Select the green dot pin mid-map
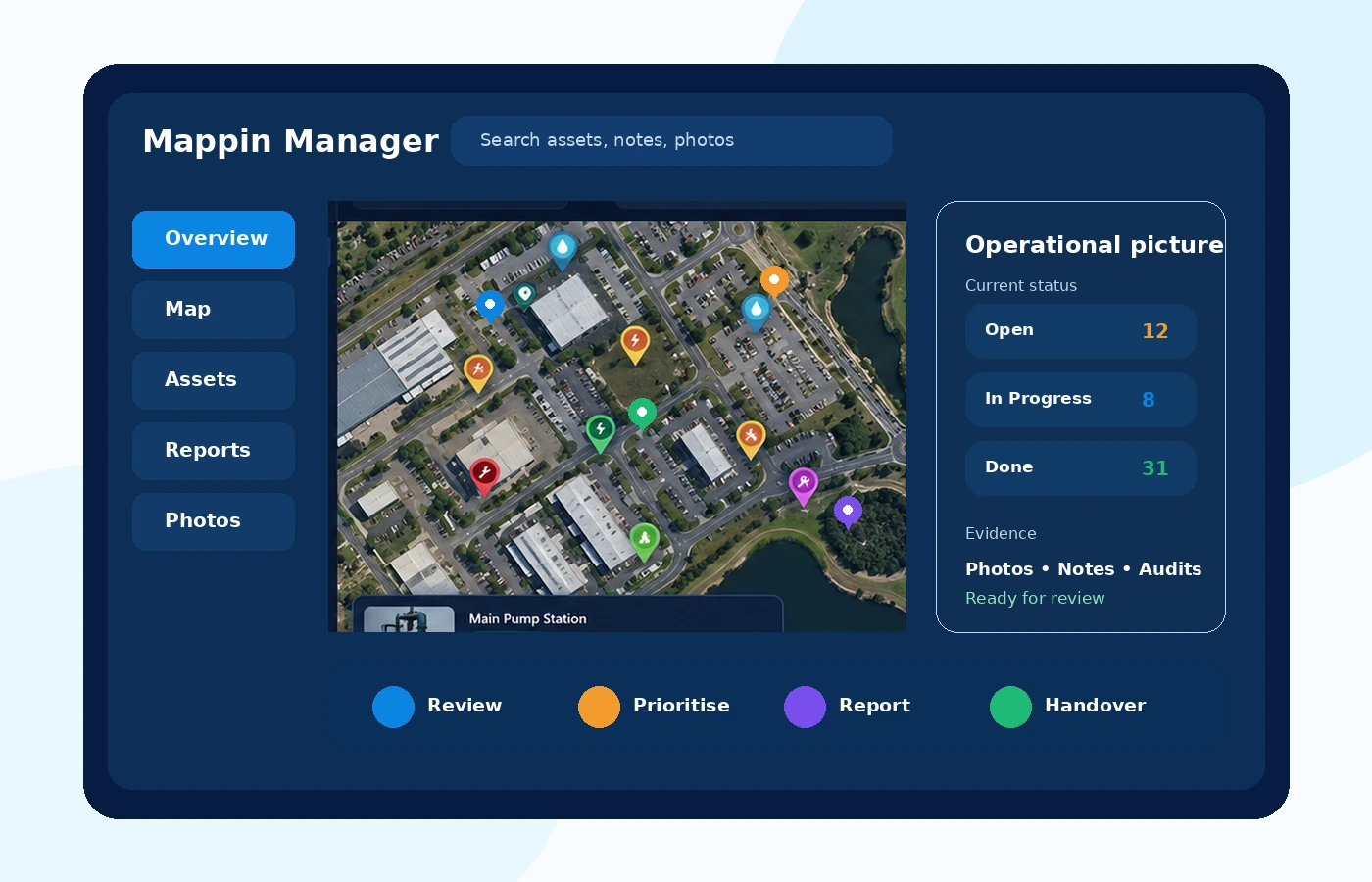The width and height of the screenshot is (1372, 882). coord(642,415)
